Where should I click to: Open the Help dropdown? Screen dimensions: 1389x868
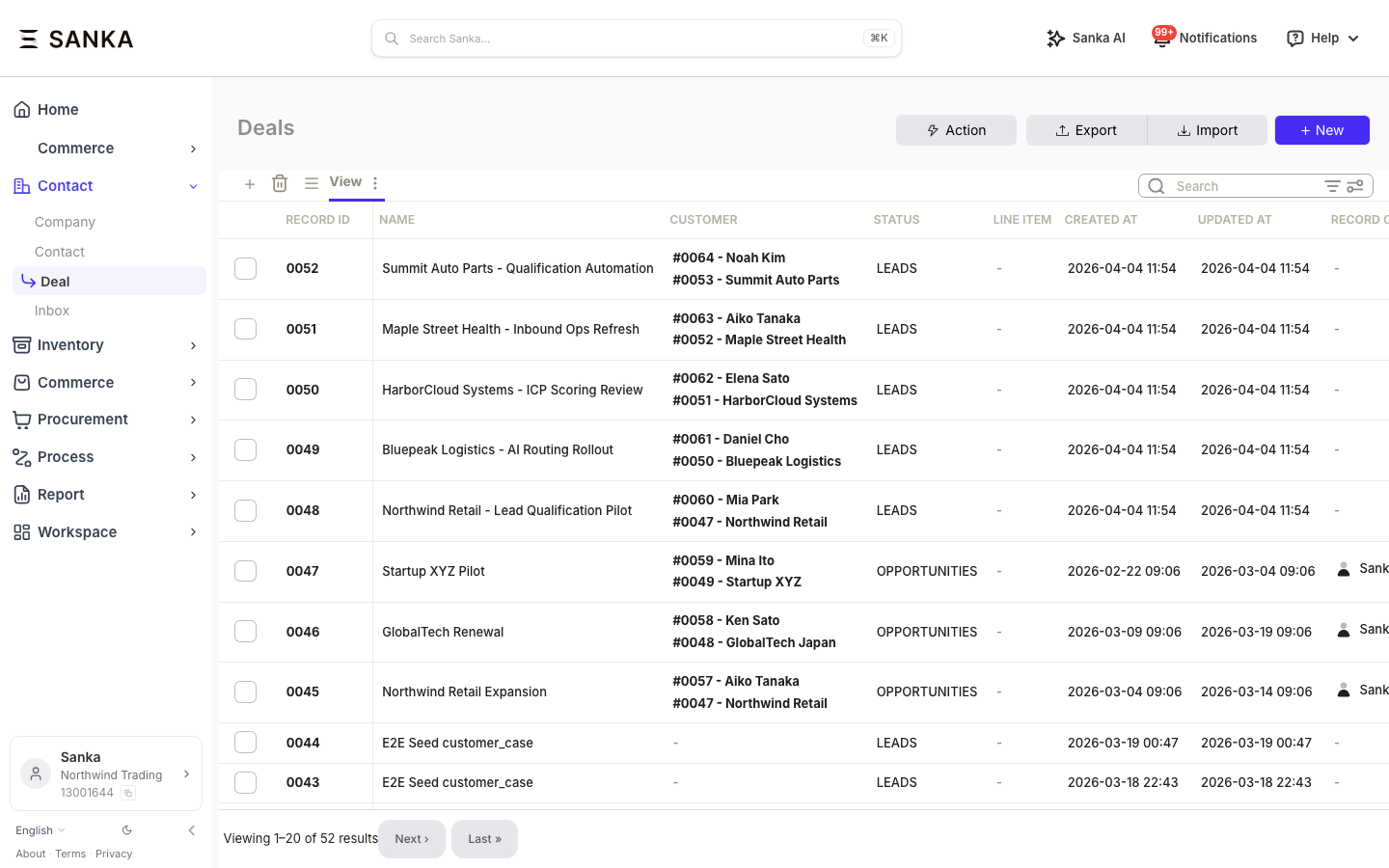point(1322,39)
